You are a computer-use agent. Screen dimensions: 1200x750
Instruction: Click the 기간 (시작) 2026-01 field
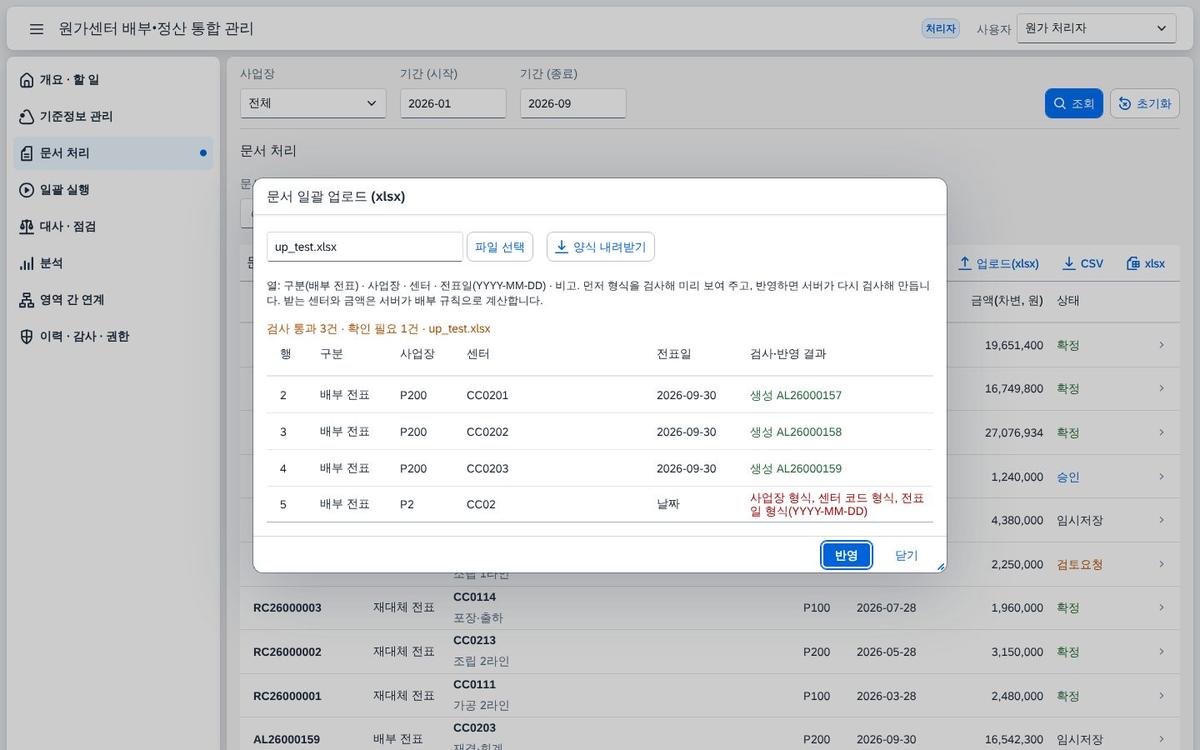453,103
